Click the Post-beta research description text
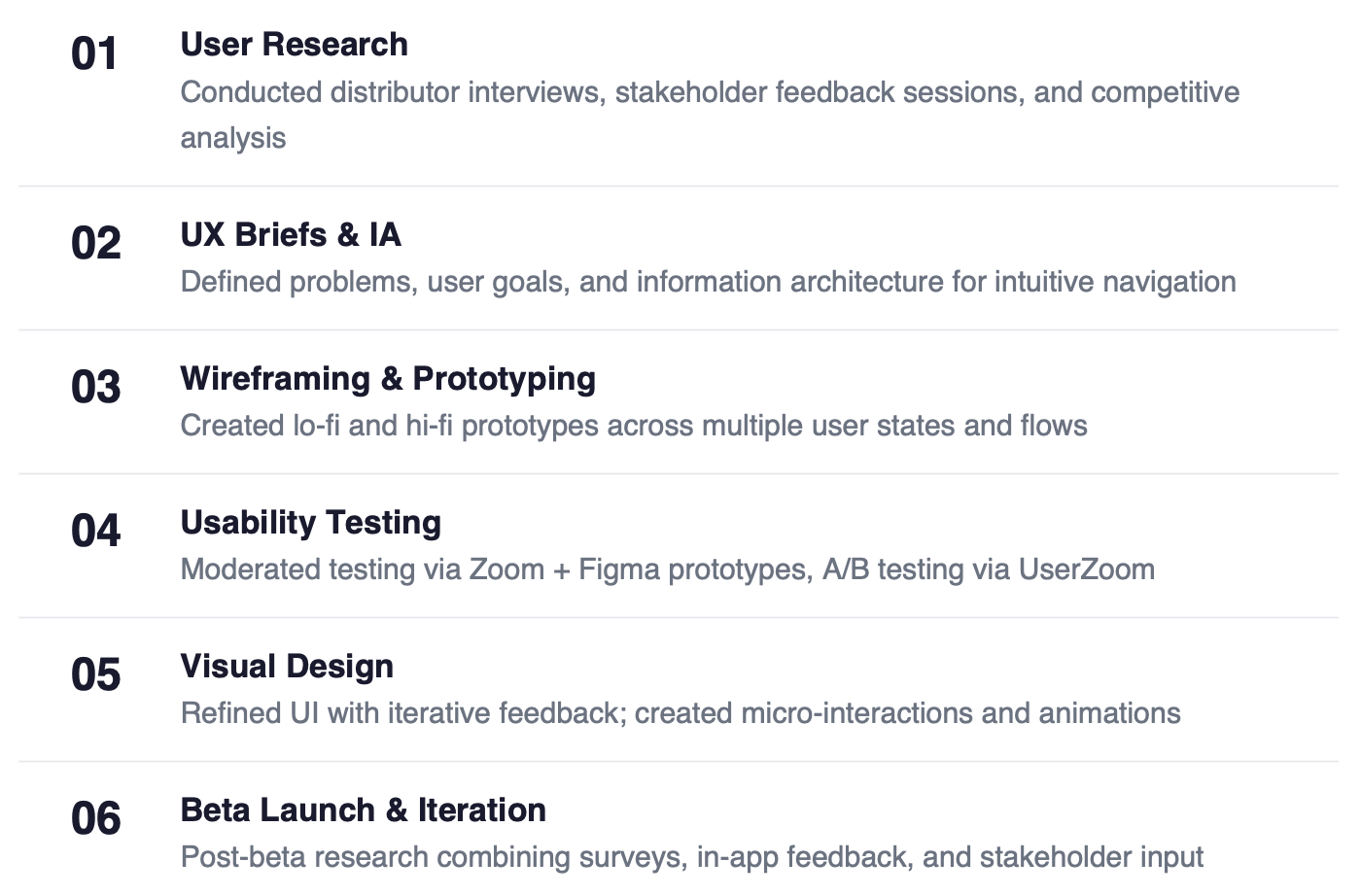Screen dimensions: 1361x896 (692, 857)
